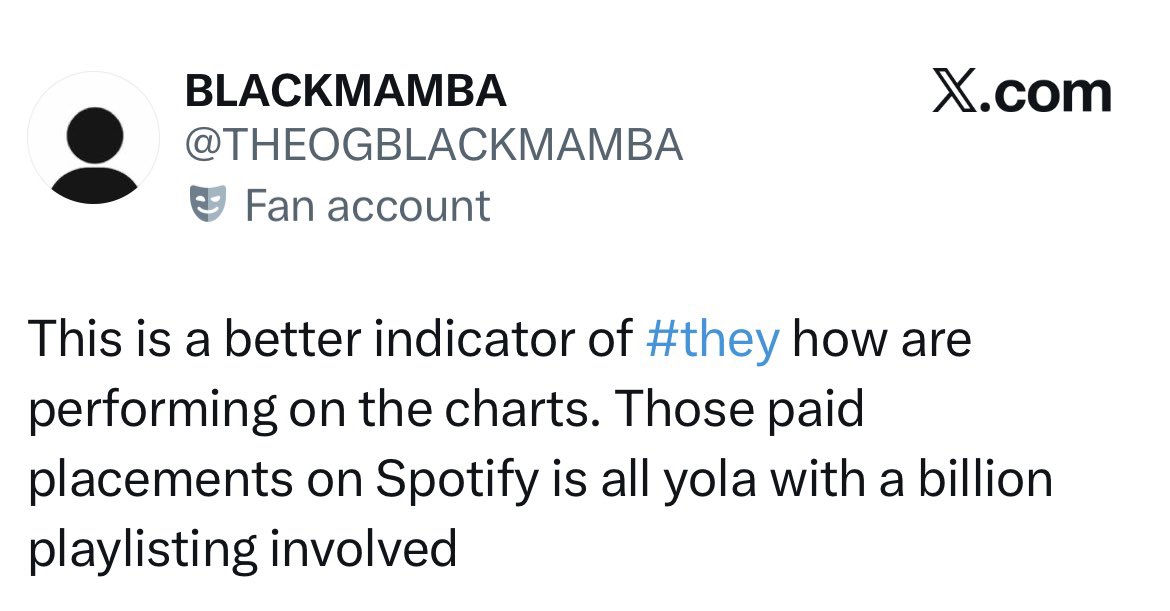Click the word 'Spotify' in the tweet
Image resolution: width=1170 pixels, height=611 pixels.
click(x=457, y=481)
